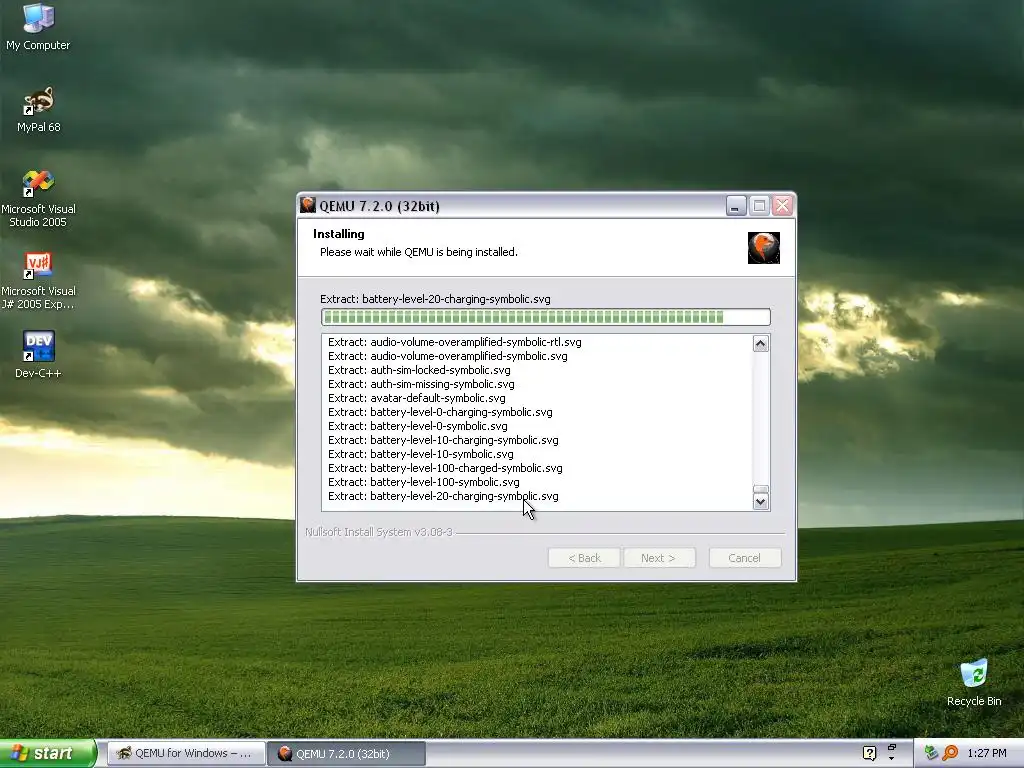Launch MyPal 68 browser shortcut

(39, 109)
